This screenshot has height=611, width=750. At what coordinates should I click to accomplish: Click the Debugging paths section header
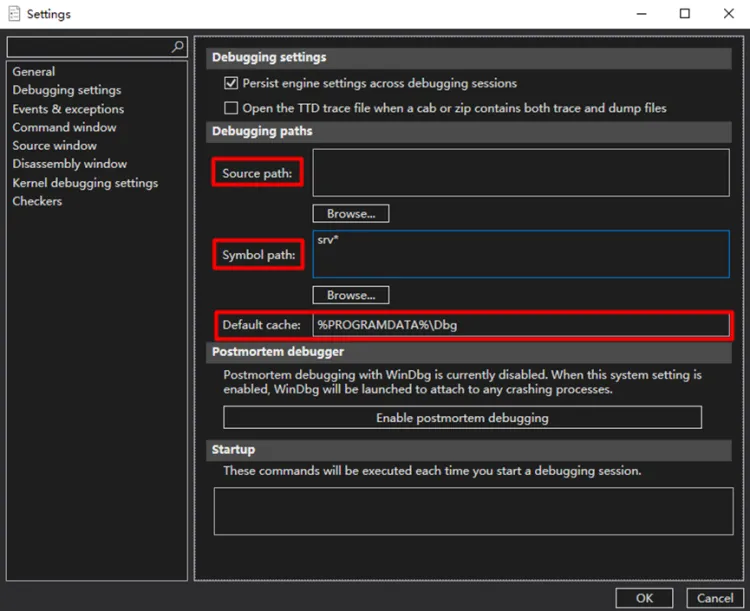point(469,132)
